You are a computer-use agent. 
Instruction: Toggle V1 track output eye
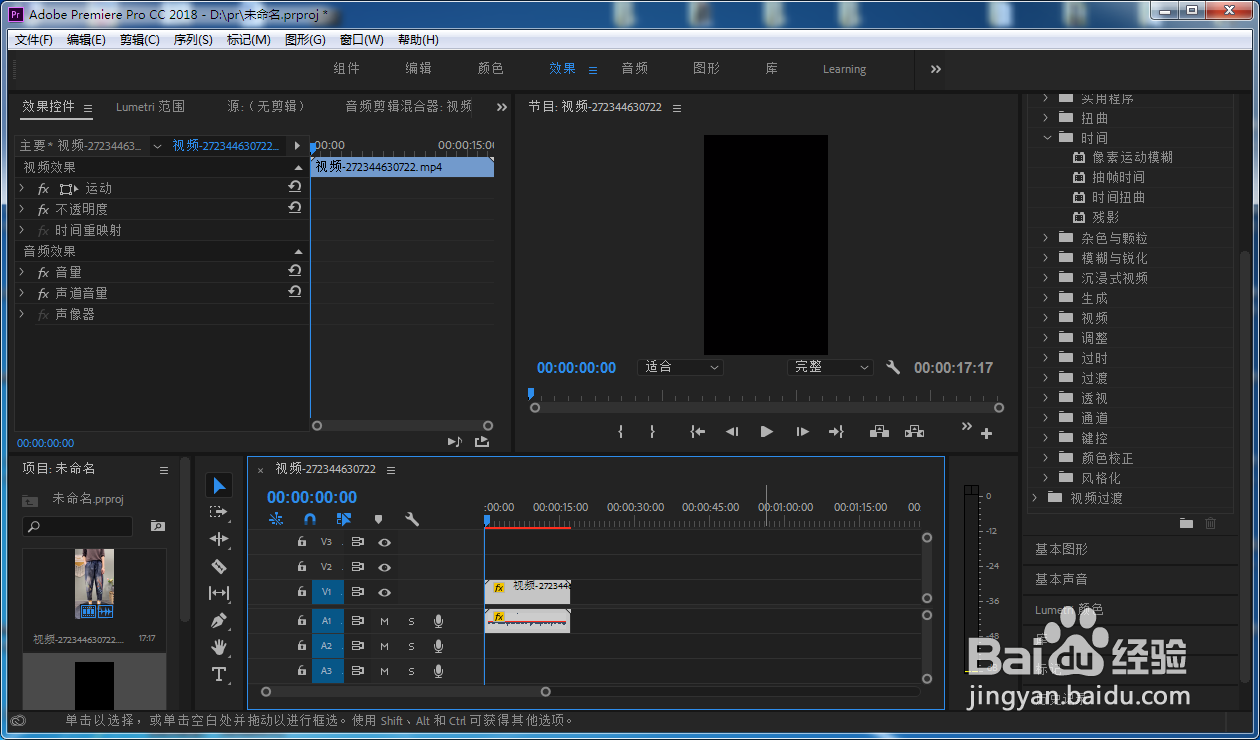click(384, 592)
